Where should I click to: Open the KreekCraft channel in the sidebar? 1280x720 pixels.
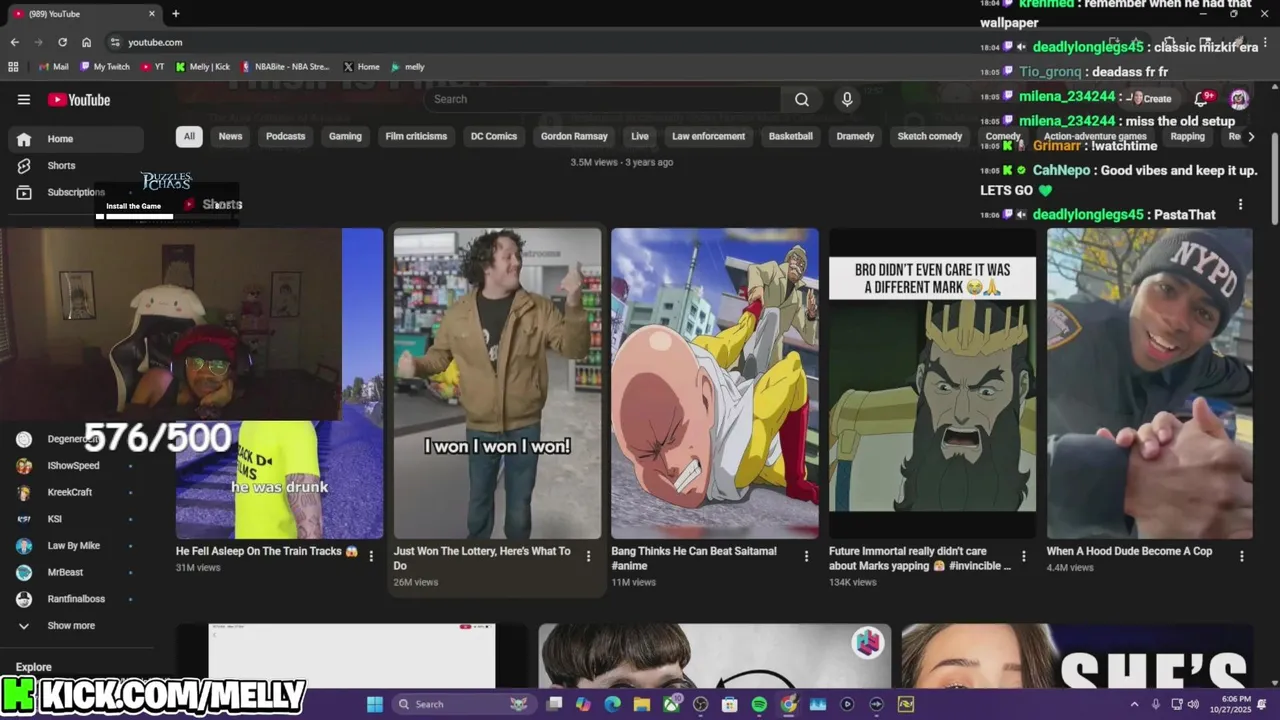[76, 492]
